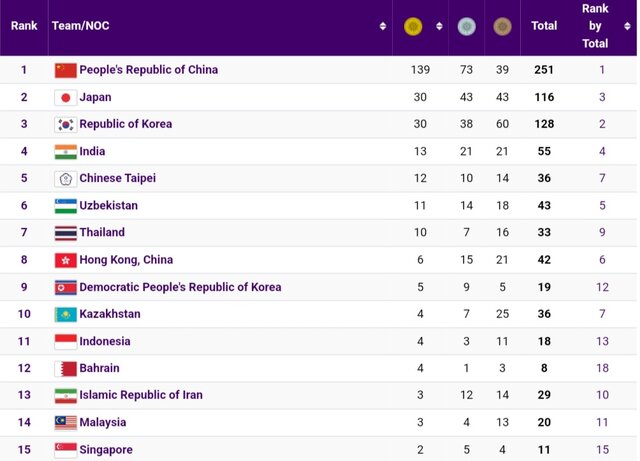Sort table by gold medal arrows
Screen dimensions: 640x461
point(436,26)
